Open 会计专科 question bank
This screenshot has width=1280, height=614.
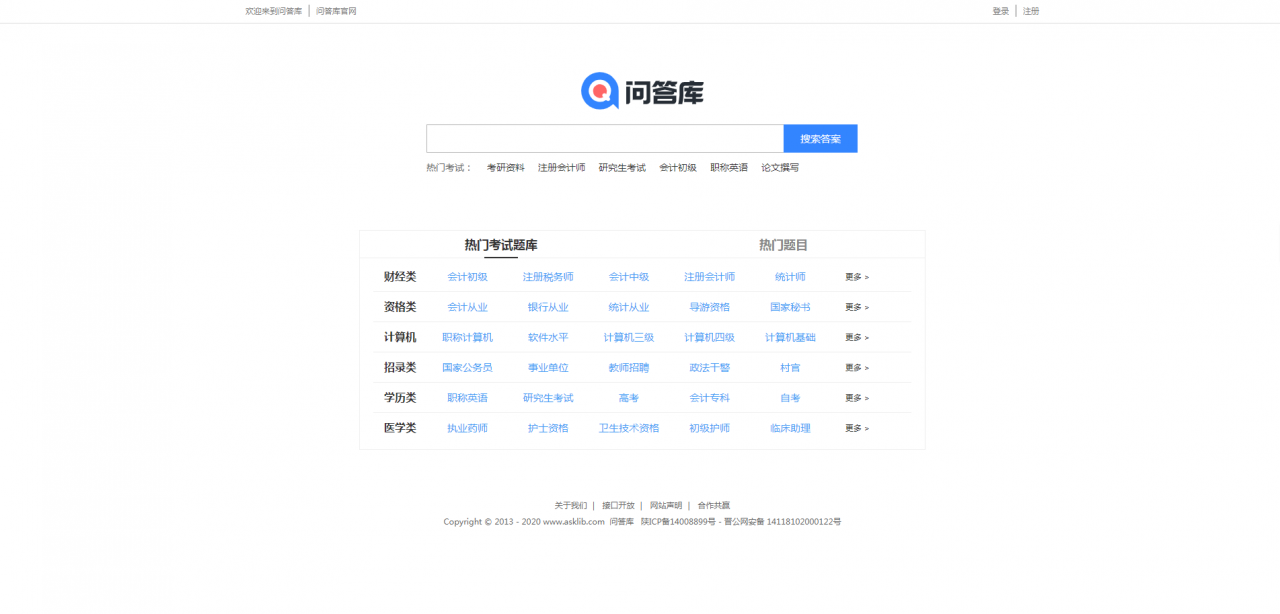tap(709, 398)
